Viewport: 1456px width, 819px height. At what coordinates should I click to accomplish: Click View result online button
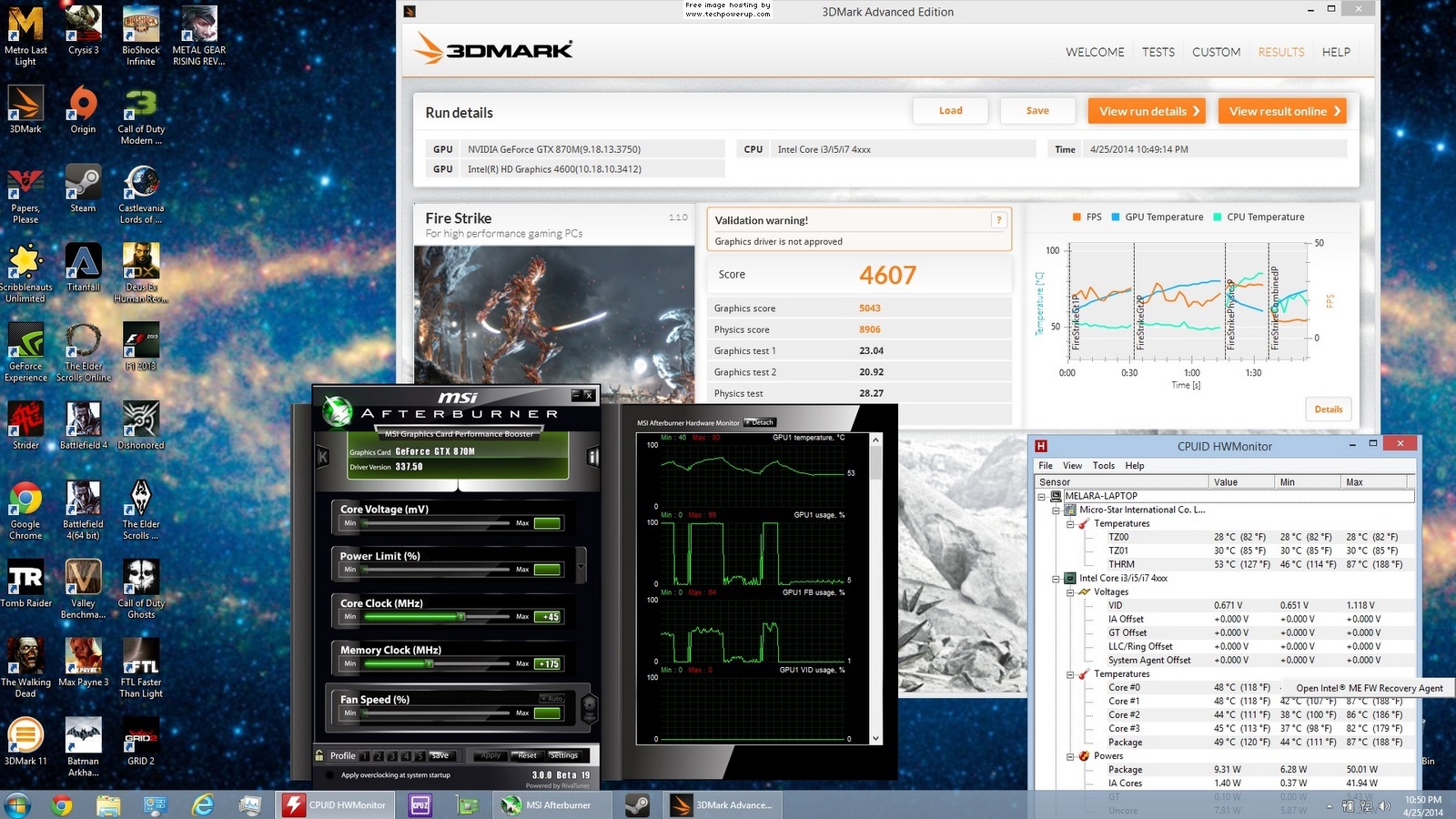coord(1282,111)
